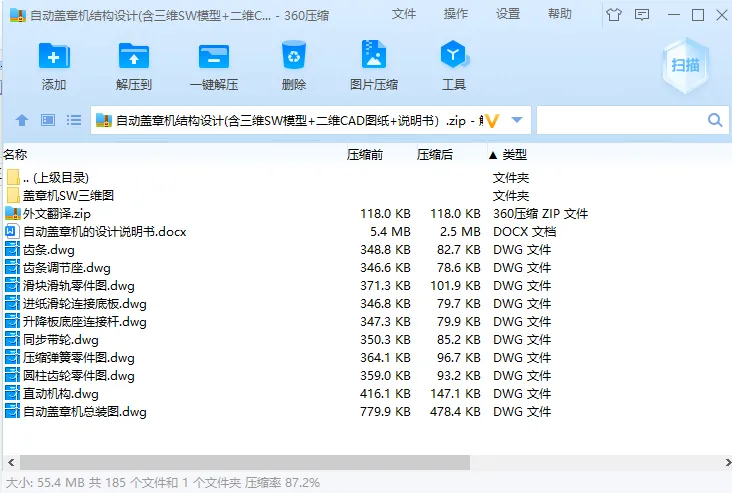The width and height of the screenshot is (732, 493).
Task: Open the 操作 menu
Action: coord(456,14)
